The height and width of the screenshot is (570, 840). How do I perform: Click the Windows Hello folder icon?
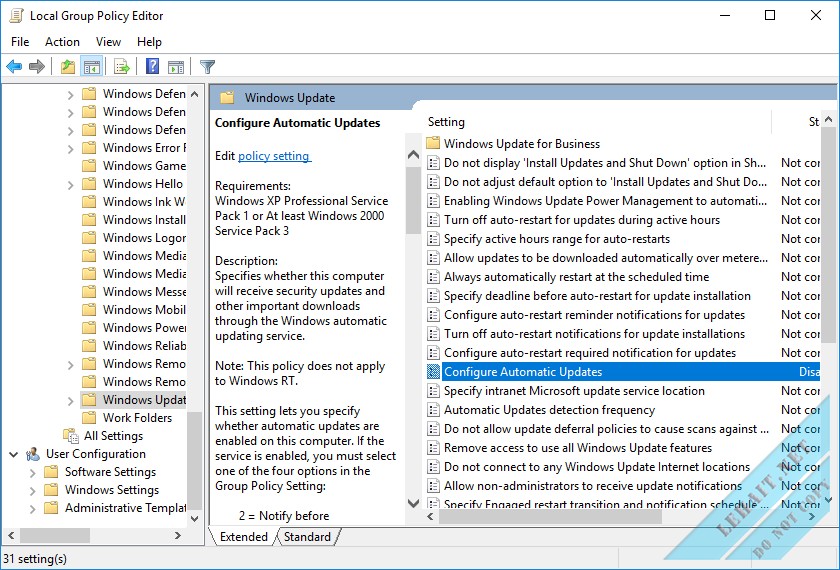click(89, 184)
